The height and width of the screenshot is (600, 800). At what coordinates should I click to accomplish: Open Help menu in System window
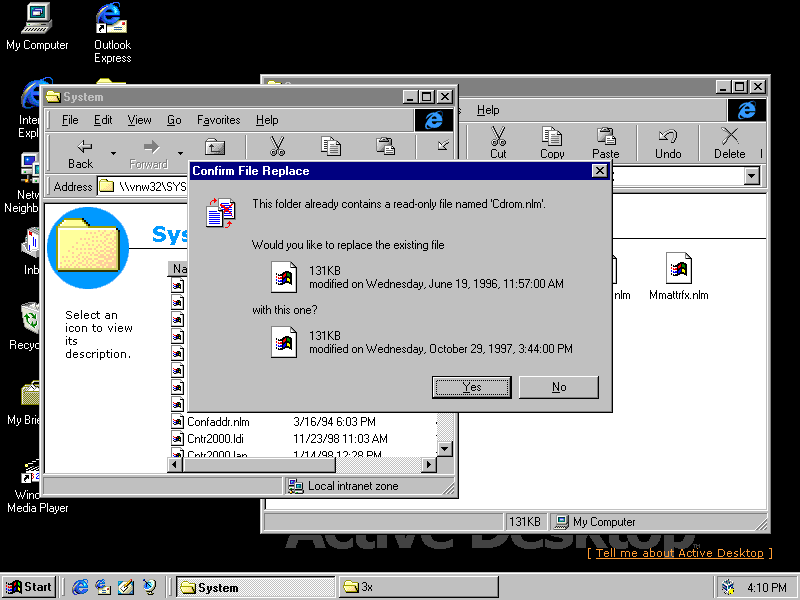[x=267, y=120]
